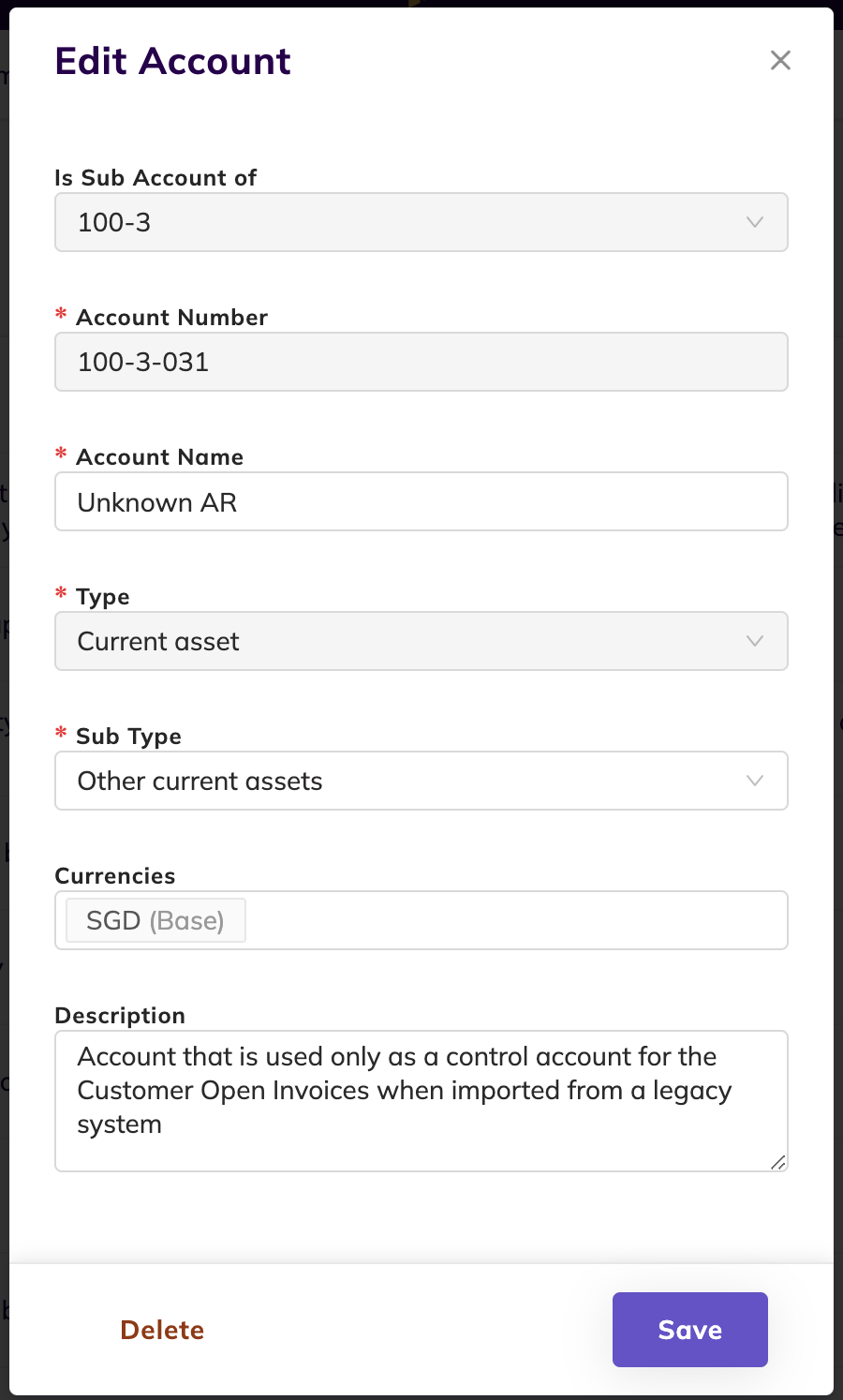The width and height of the screenshot is (843, 1400).
Task: Click the Description label
Action: tap(120, 1015)
